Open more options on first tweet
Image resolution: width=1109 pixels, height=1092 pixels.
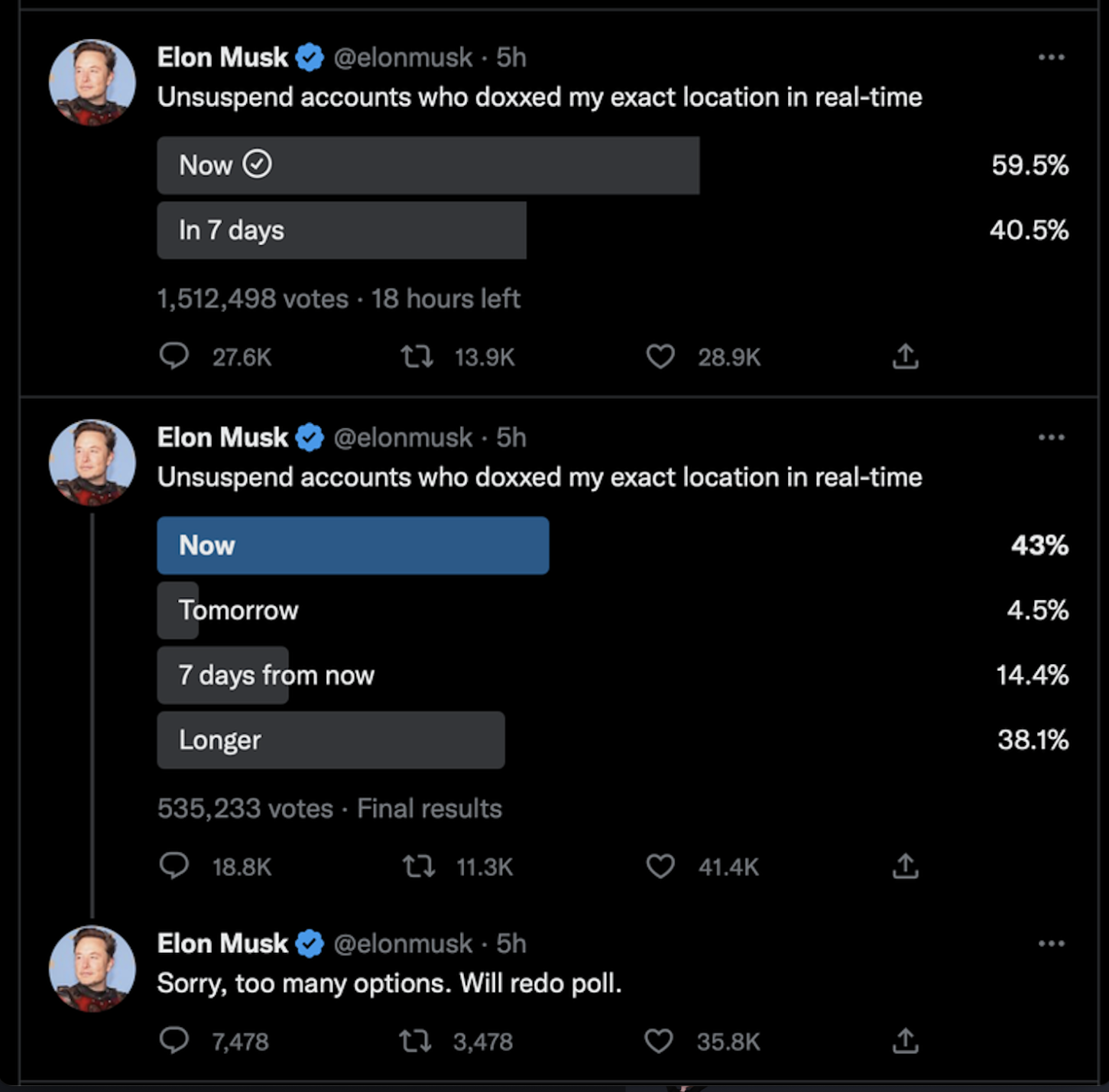click(x=1052, y=57)
